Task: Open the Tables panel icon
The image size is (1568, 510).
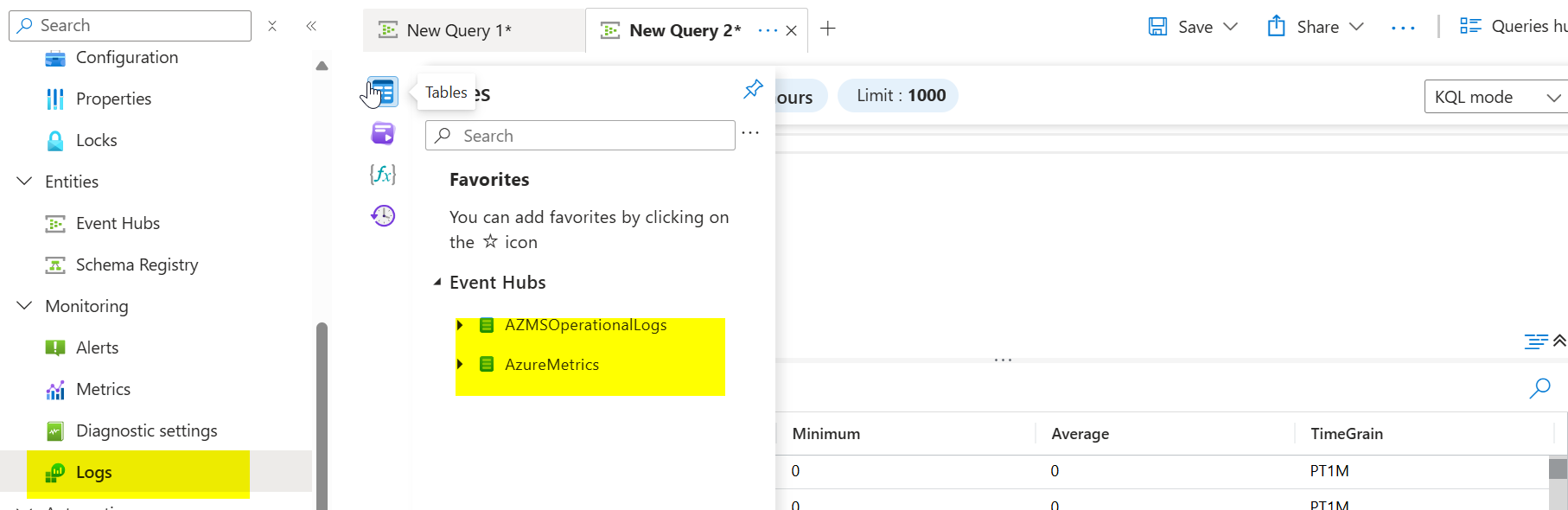Action: click(x=383, y=92)
